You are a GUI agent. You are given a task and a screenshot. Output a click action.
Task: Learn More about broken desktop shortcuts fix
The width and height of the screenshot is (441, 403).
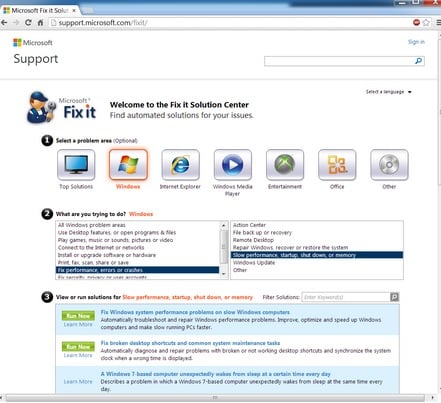click(x=78, y=355)
